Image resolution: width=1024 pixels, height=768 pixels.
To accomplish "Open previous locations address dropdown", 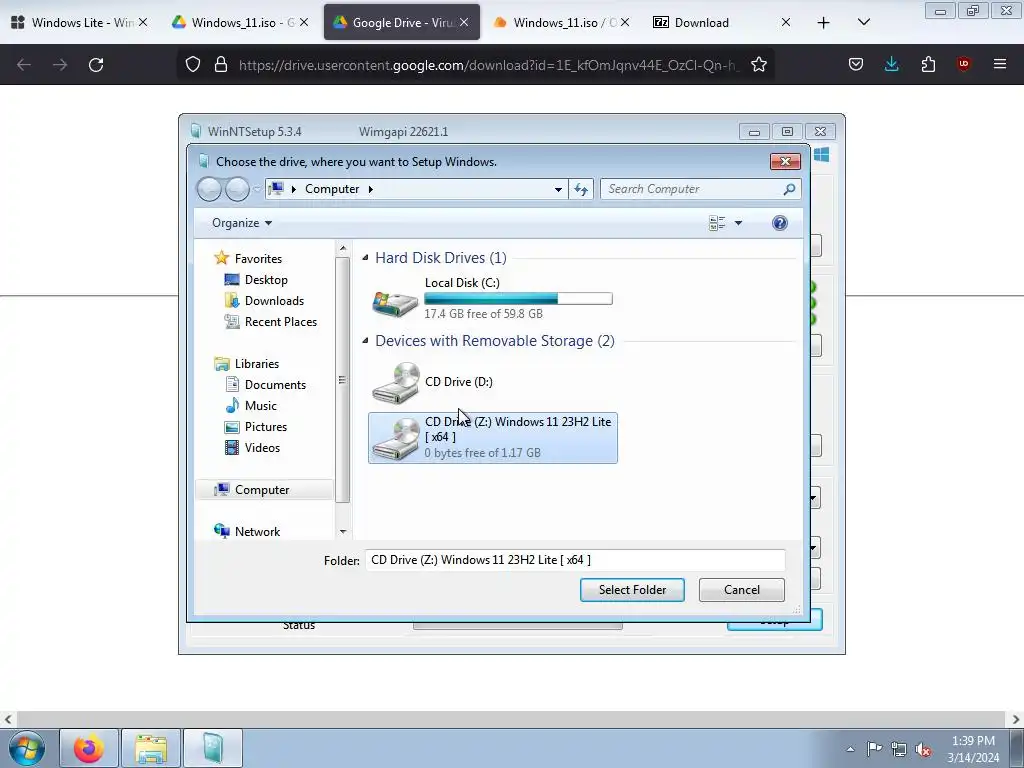I will [558, 189].
